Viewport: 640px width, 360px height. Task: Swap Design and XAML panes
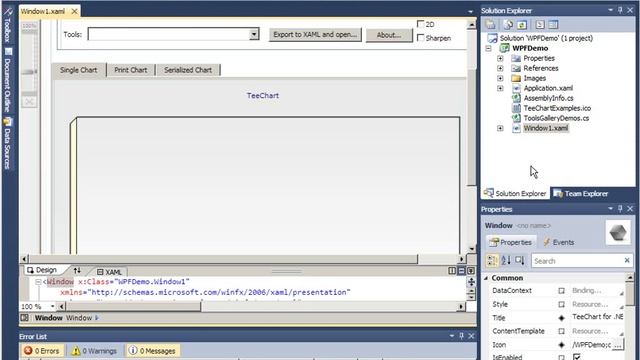click(77, 271)
